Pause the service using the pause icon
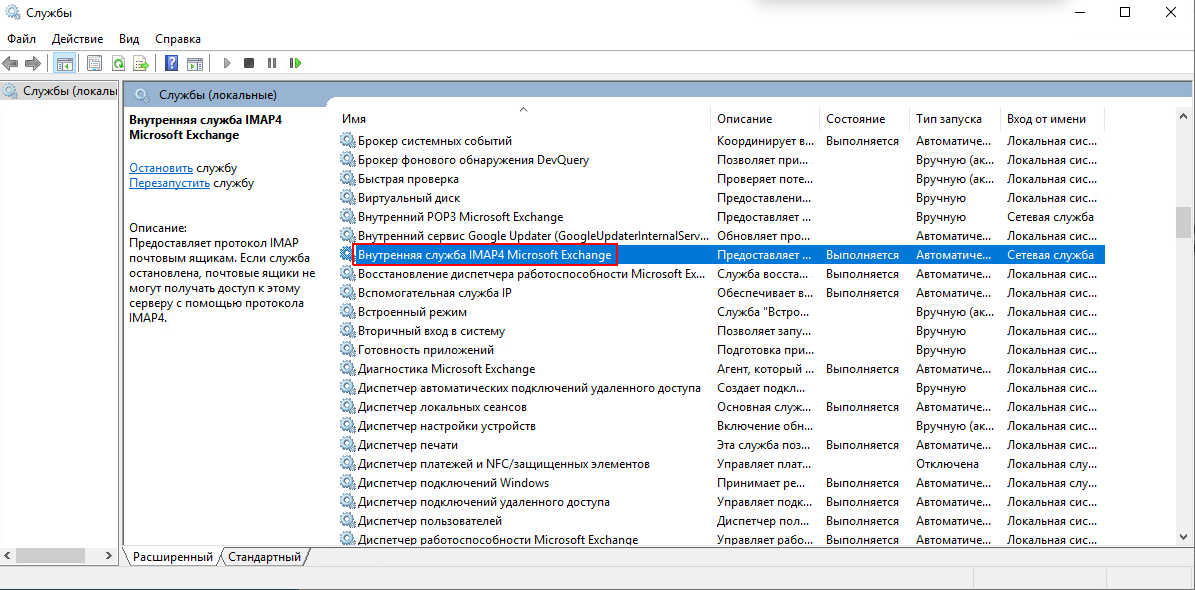The width and height of the screenshot is (1195, 590). click(271, 62)
